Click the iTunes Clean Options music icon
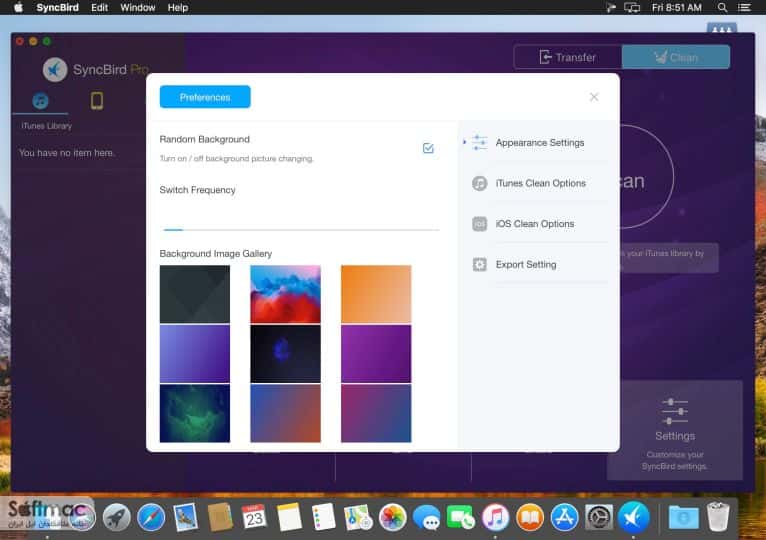Image resolution: width=766 pixels, height=540 pixels. (x=480, y=183)
